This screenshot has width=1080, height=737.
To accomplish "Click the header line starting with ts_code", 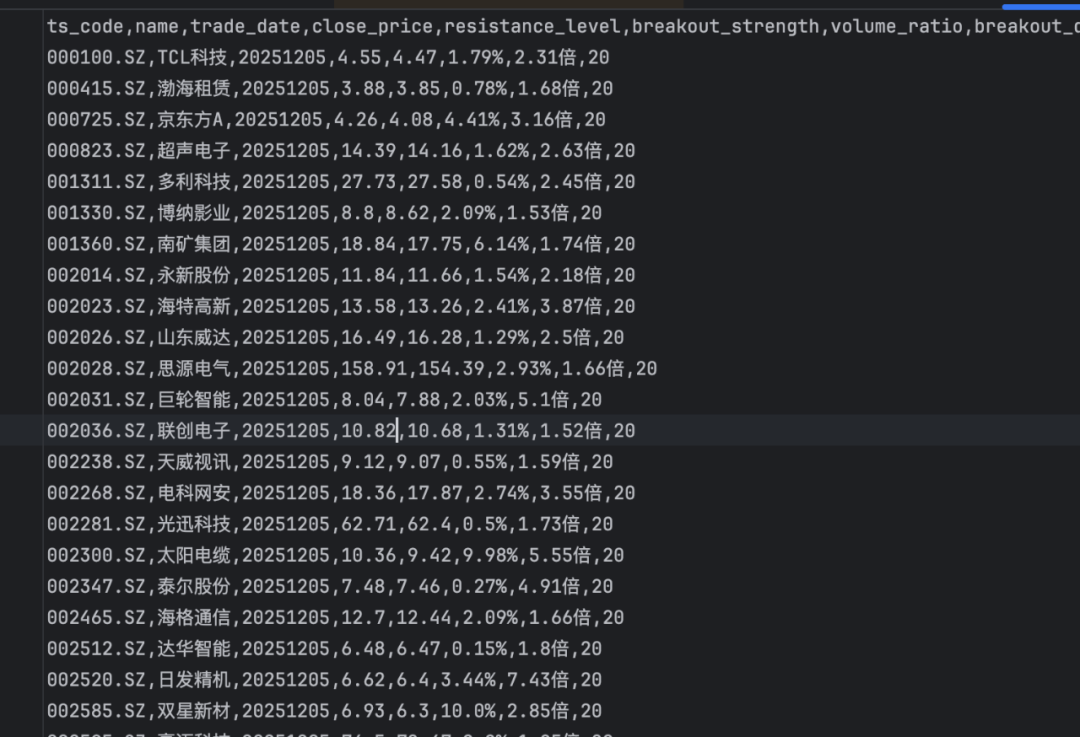I will click(563, 26).
